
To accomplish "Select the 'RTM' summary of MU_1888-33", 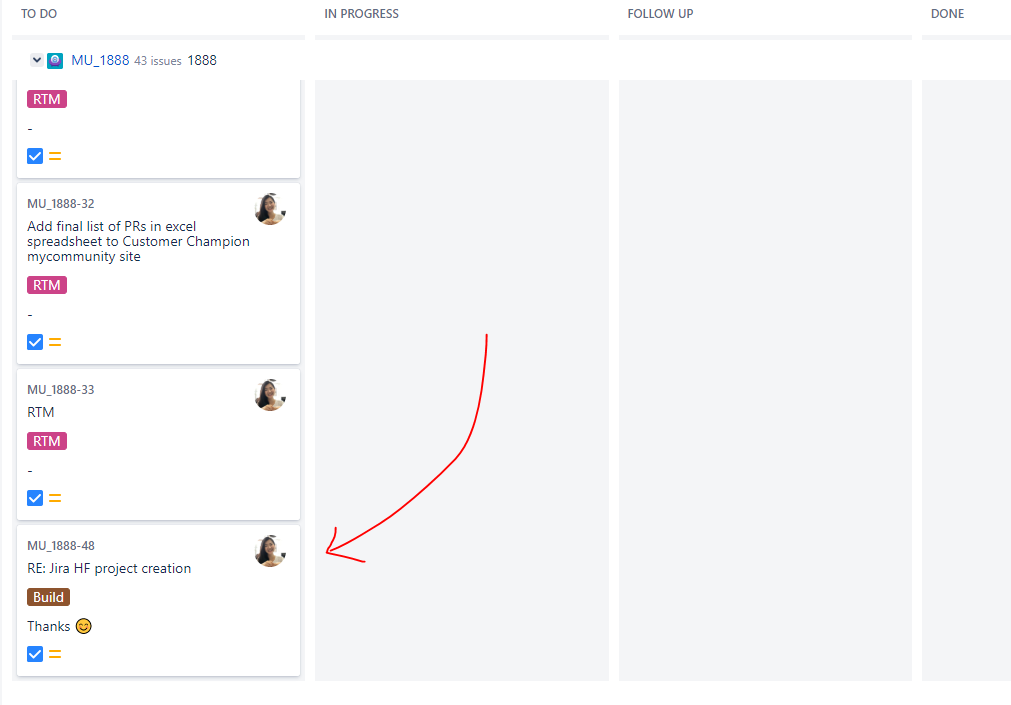I will (x=41, y=412).
